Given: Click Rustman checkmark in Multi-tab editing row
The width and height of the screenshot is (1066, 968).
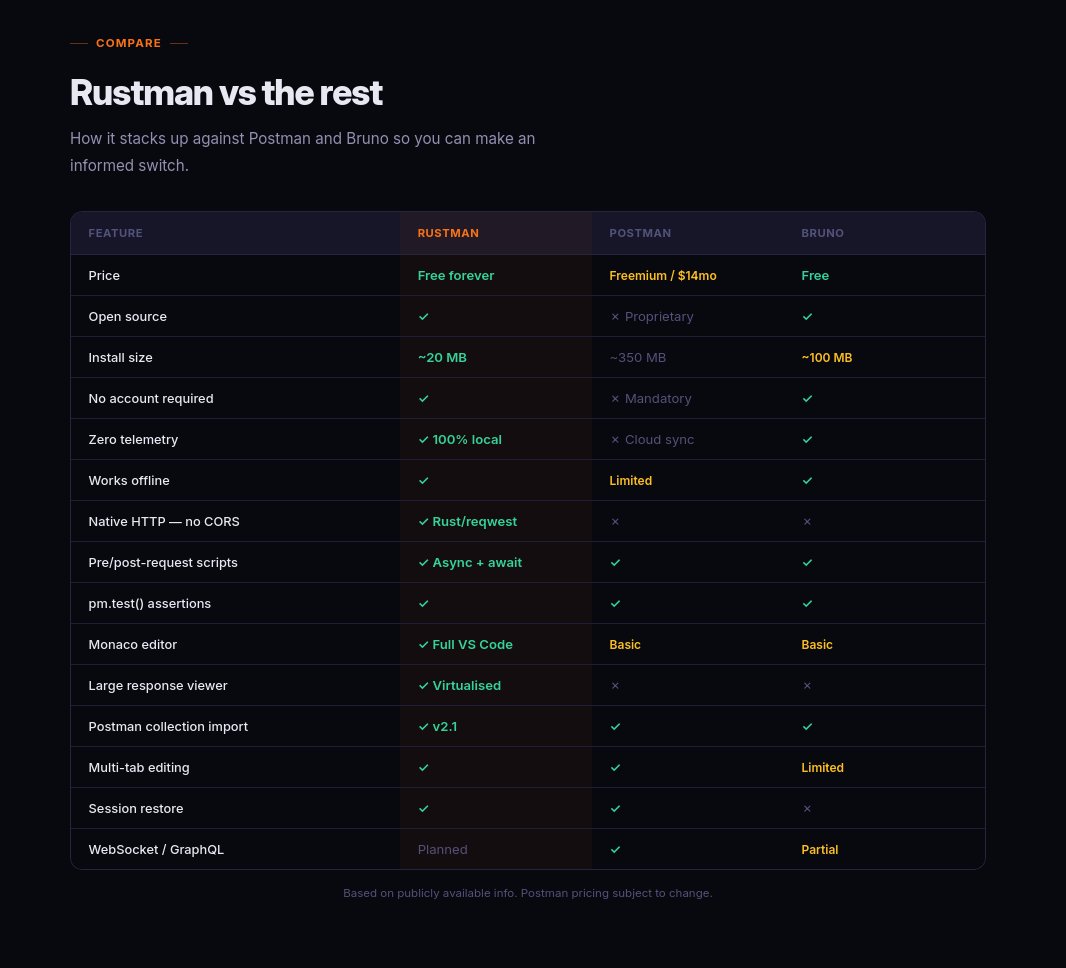Looking at the screenshot, I should tap(424, 767).
